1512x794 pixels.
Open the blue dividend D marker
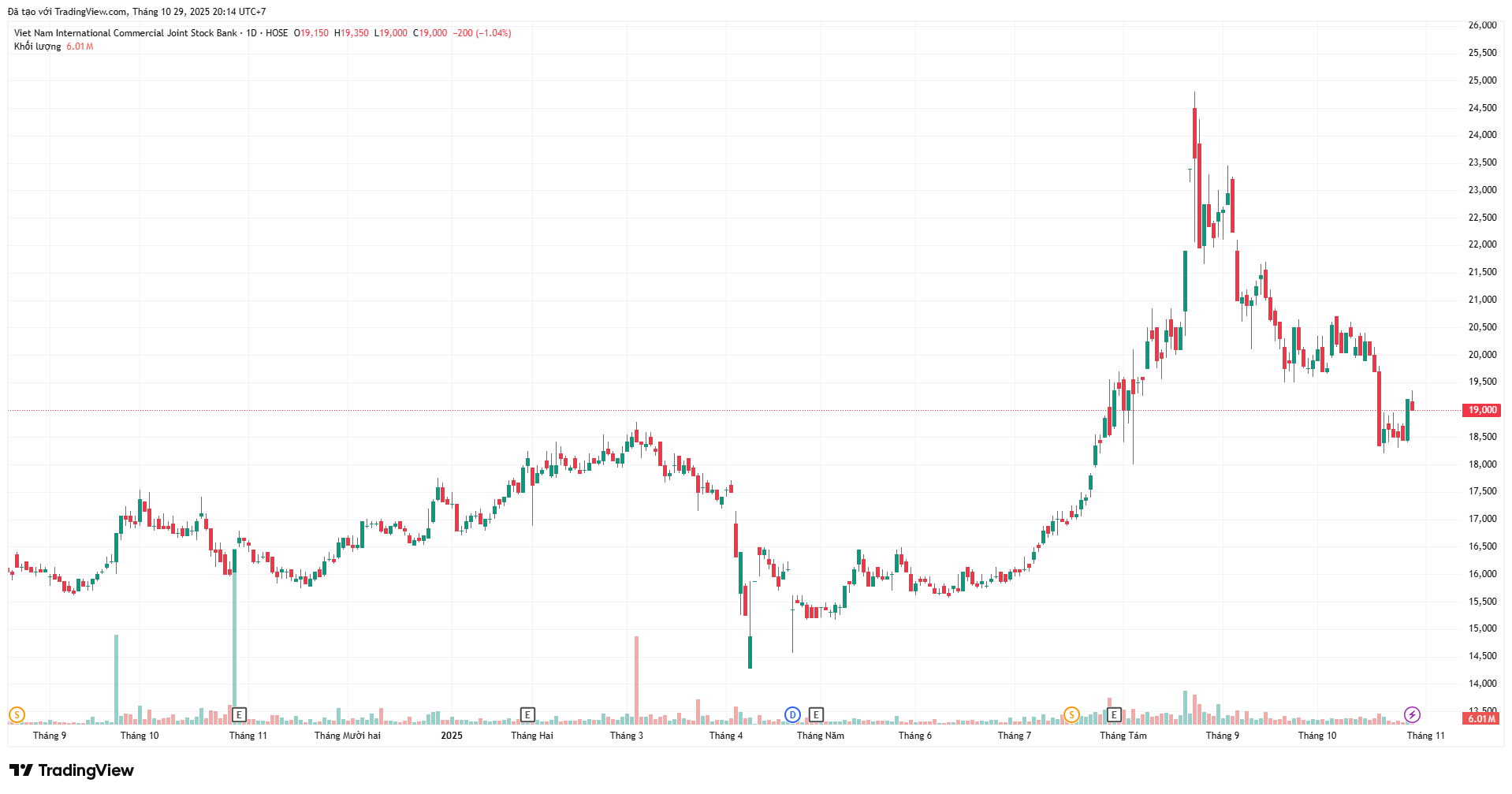(x=792, y=715)
